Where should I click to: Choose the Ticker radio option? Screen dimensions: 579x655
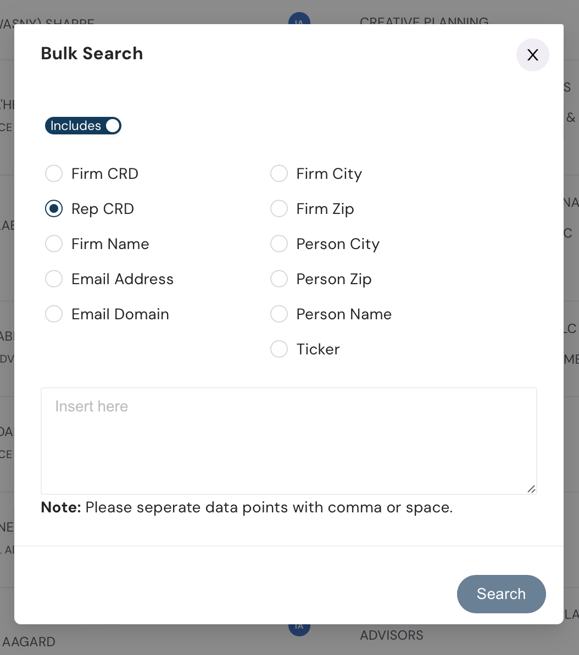(x=279, y=349)
